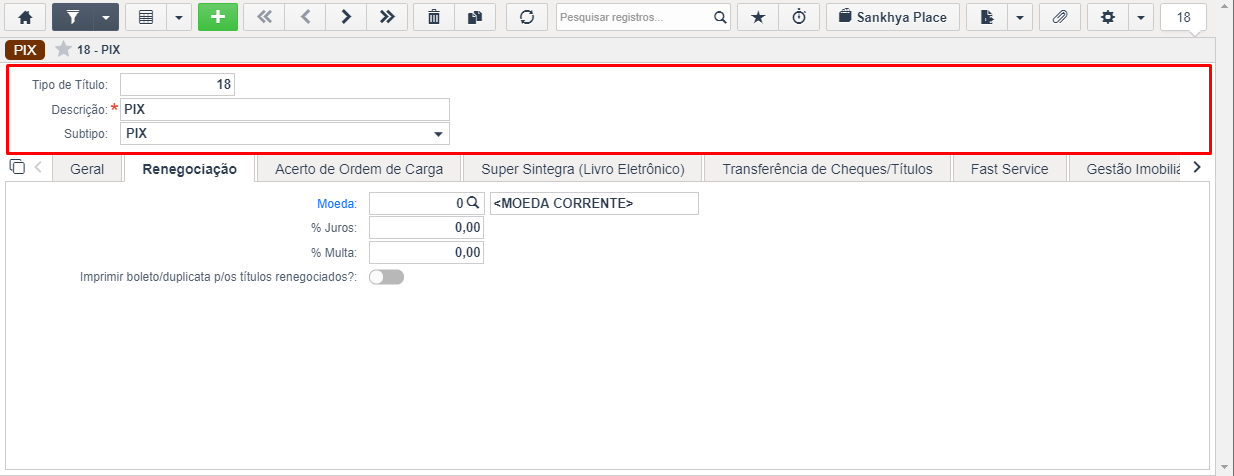This screenshot has width=1234, height=476.
Task: Open the Fast Service tab
Action: (1010, 169)
